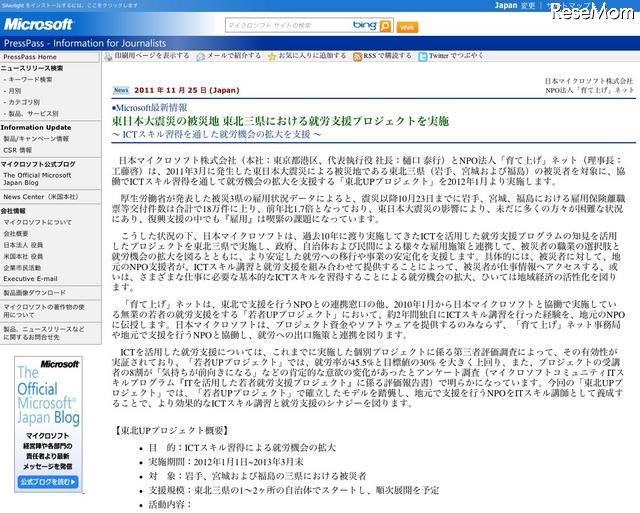This screenshot has width=640, height=513.
Task: Open 製品、ニュースリリースなどに関するお問合せ先 link
Action: point(44,333)
